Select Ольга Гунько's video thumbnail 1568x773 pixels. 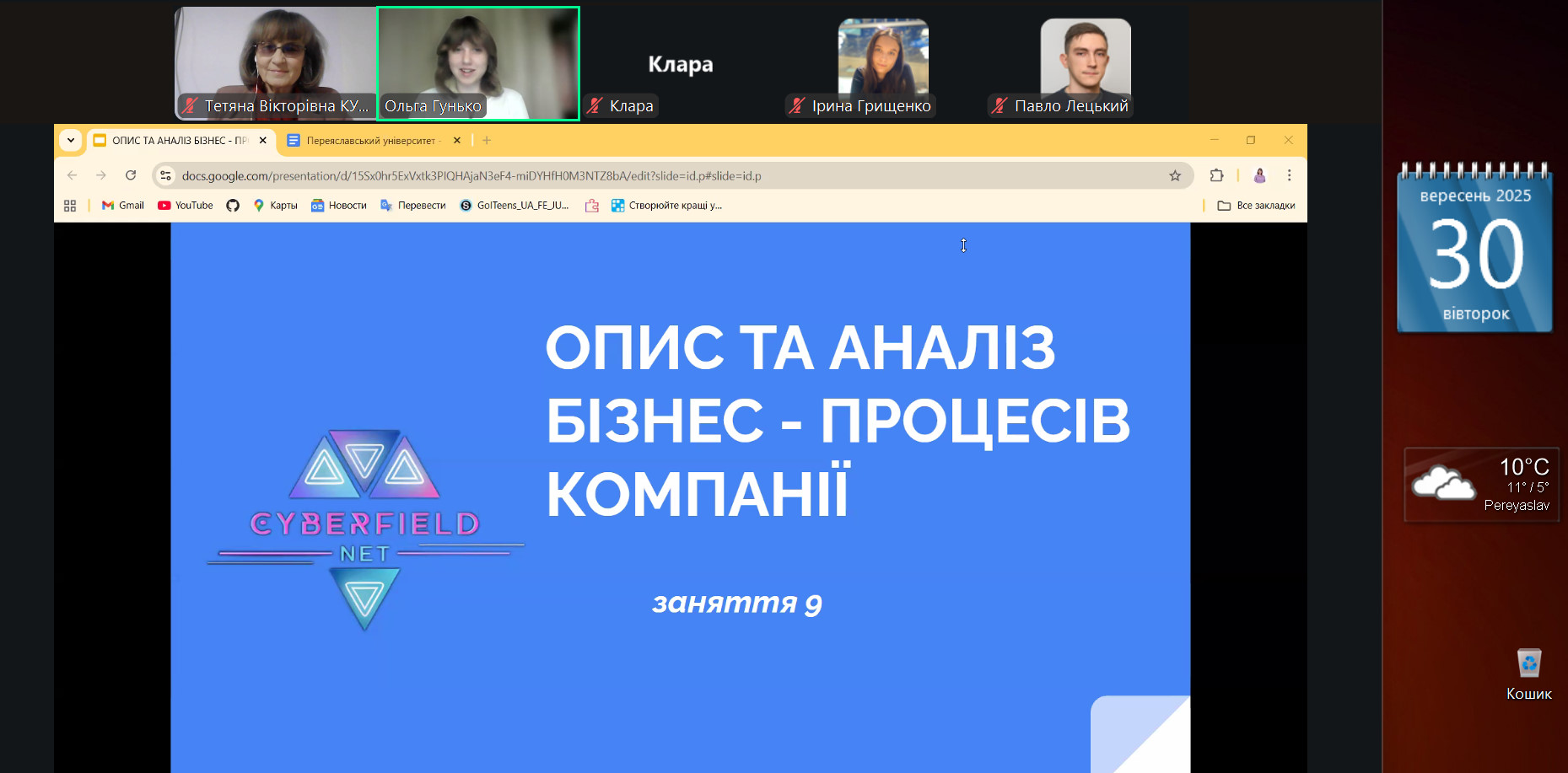[478, 59]
